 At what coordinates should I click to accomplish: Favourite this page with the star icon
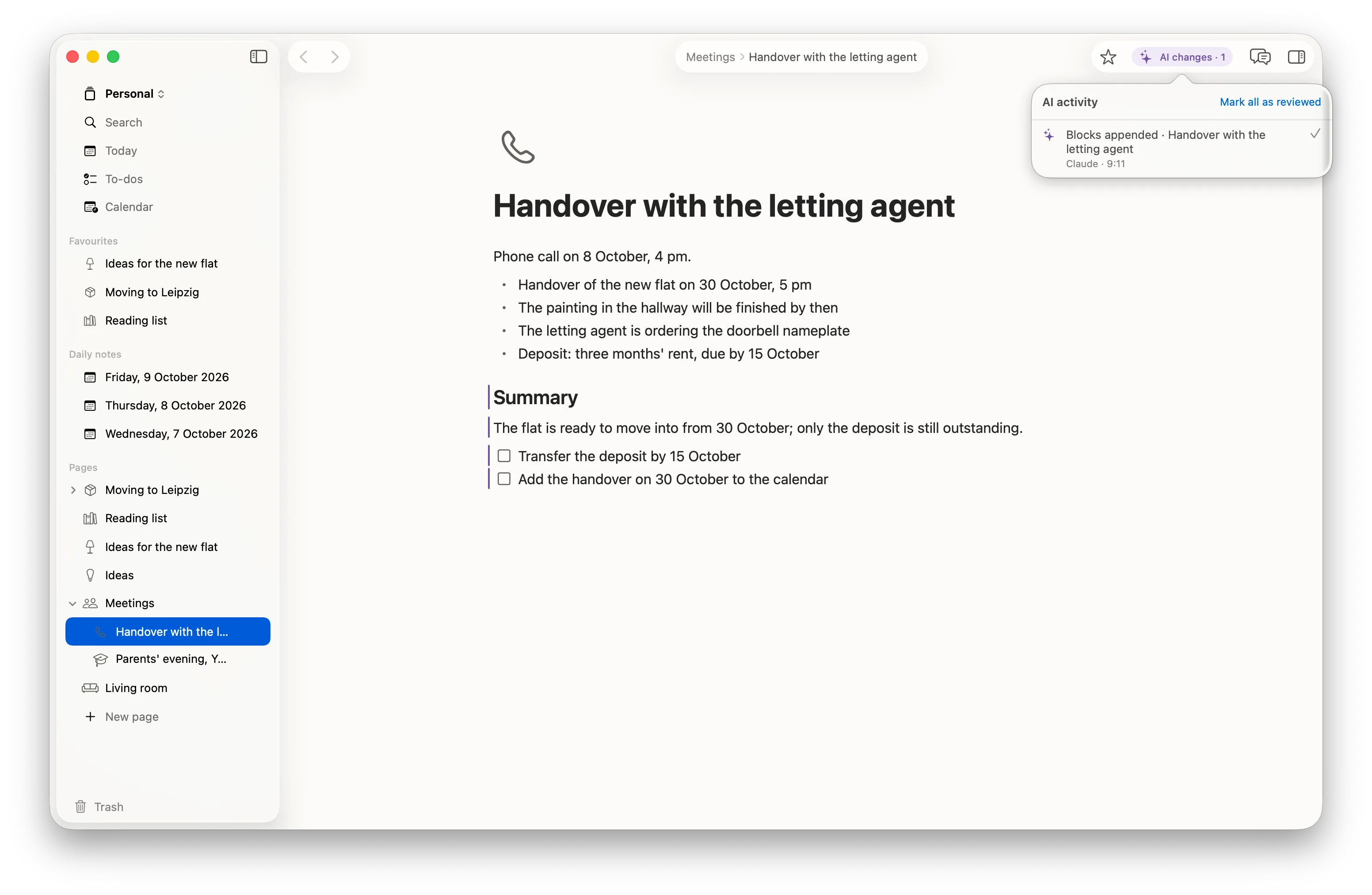pyautogui.click(x=1107, y=57)
